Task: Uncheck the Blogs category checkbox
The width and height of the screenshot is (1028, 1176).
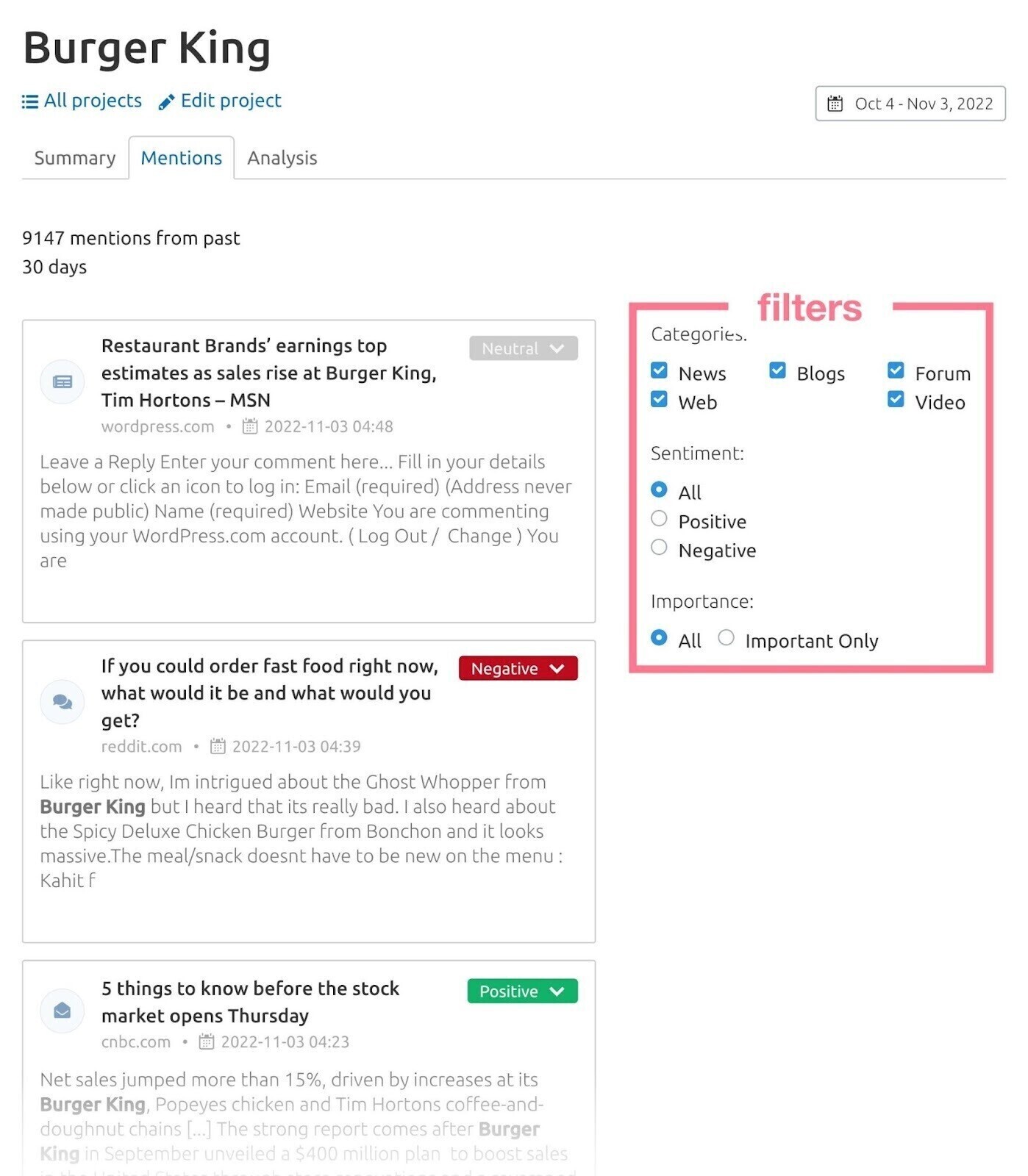Action: point(777,370)
